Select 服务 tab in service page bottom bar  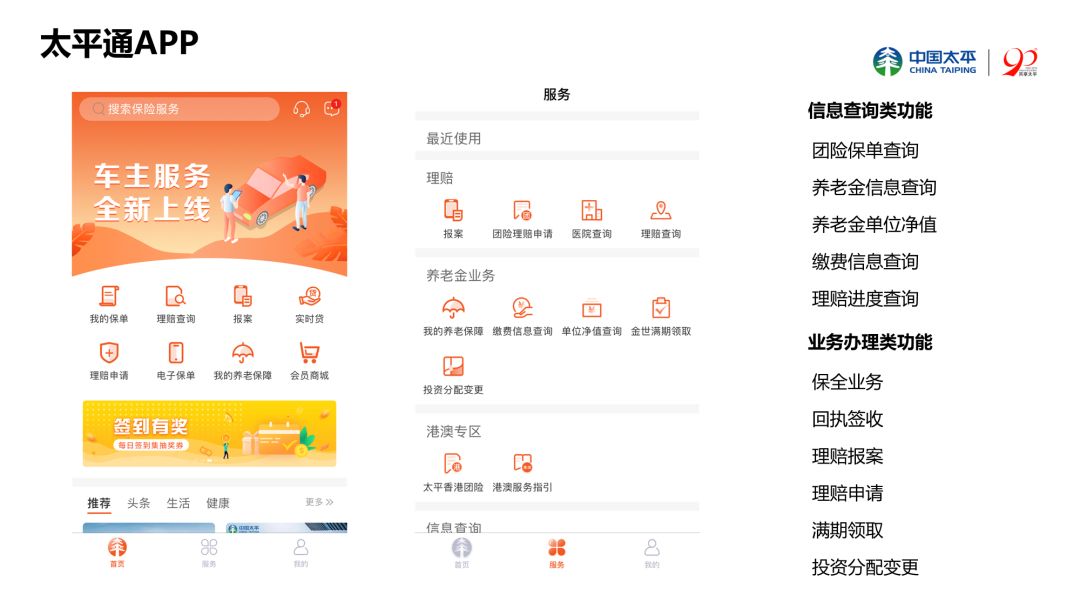tap(557, 553)
